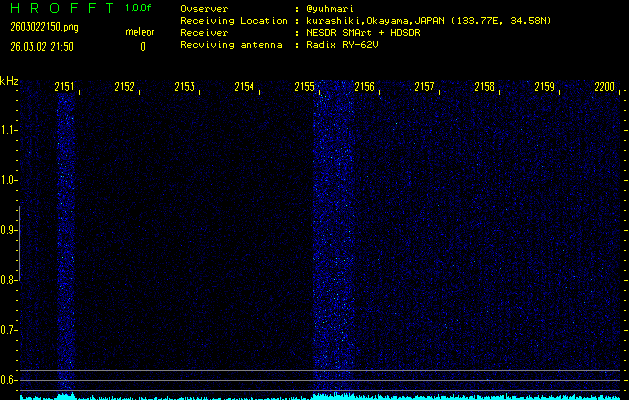Click the 2157 time marker
Screen dimensions: 629x400
pos(424,87)
